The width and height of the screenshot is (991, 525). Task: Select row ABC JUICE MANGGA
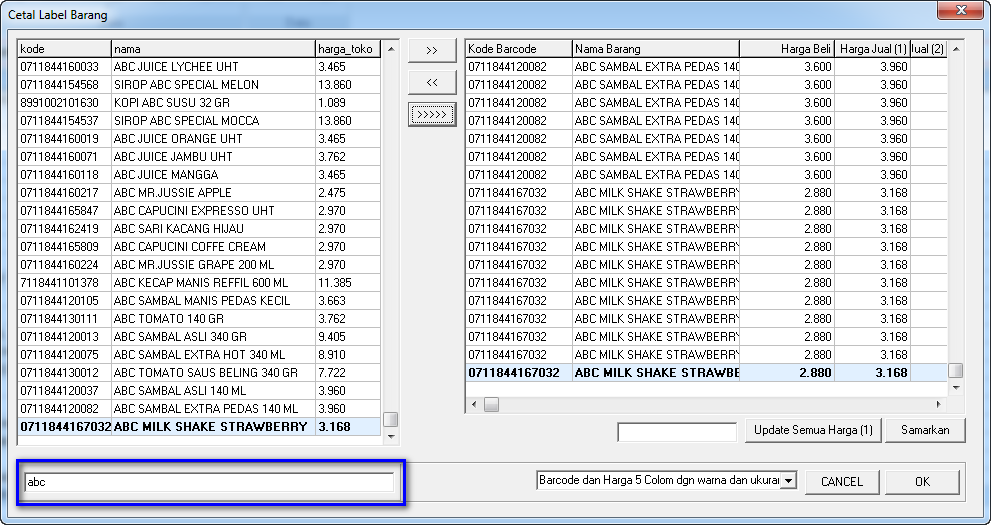coord(200,174)
